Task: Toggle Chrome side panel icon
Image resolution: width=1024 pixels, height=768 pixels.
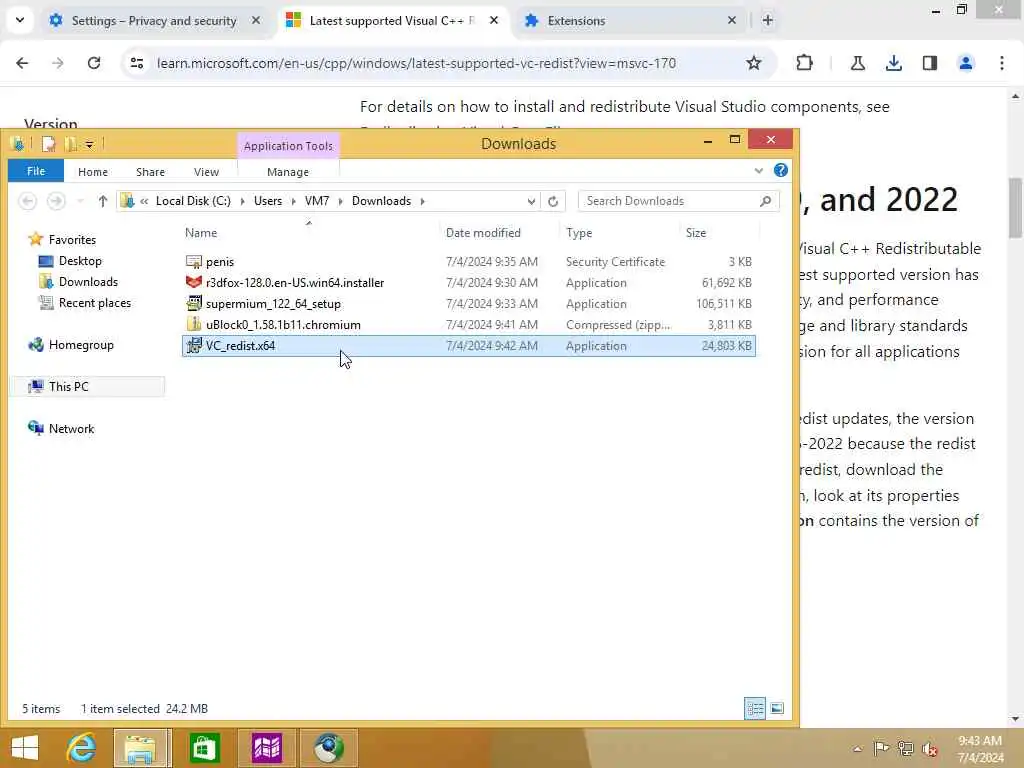Action: point(929,63)
